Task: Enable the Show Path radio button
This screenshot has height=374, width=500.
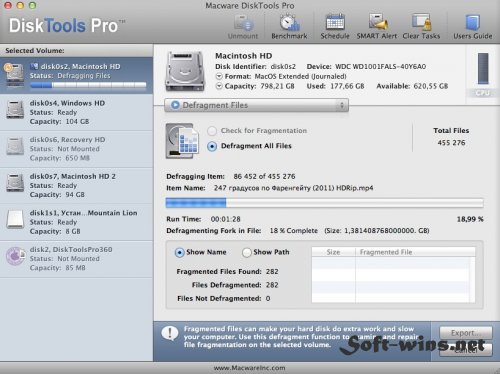Action: tap(247, 253)
